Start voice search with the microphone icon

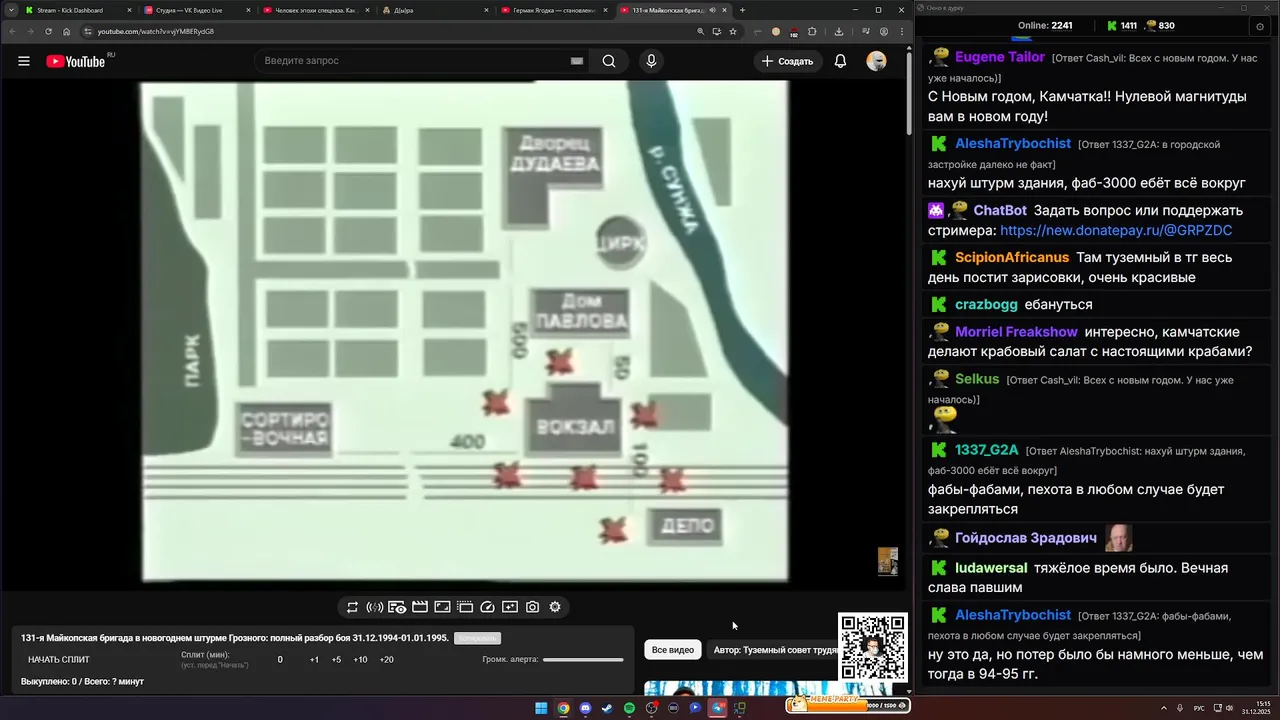[x=651, y=61]
